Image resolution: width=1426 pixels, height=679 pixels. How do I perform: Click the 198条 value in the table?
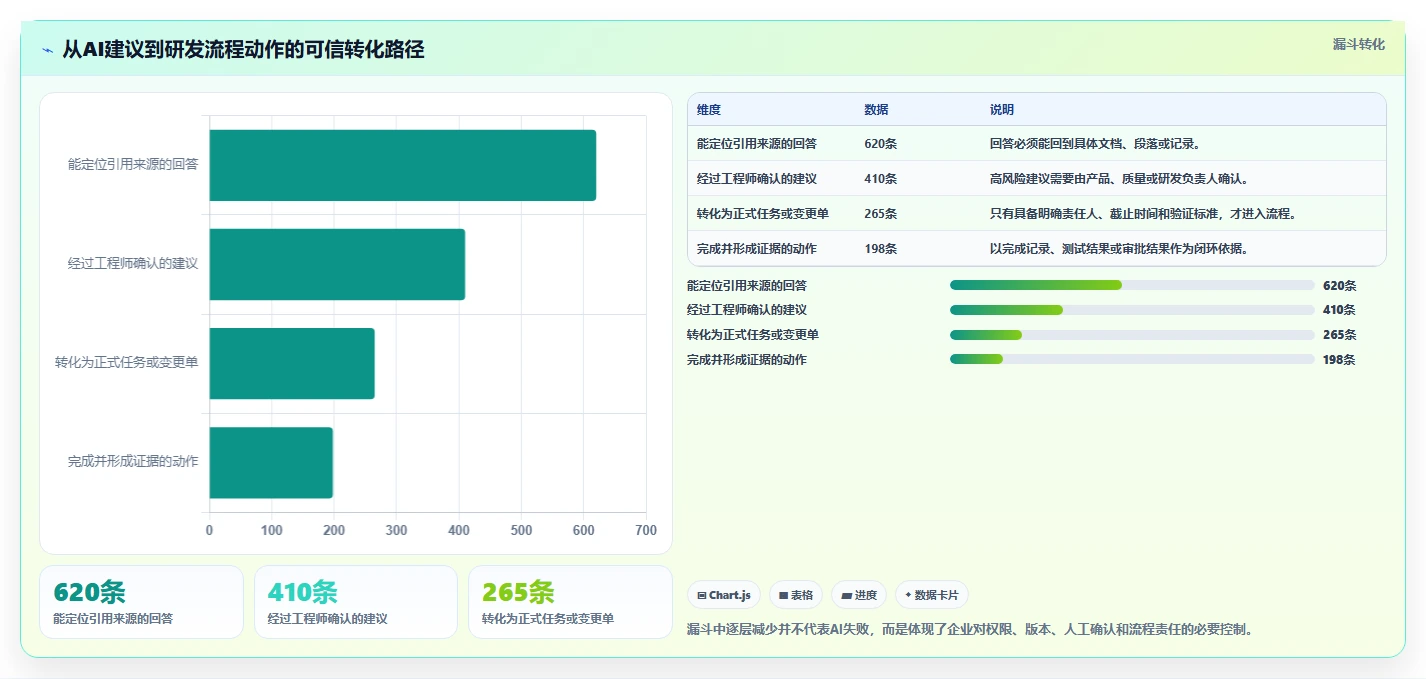[x=881, y=249]
